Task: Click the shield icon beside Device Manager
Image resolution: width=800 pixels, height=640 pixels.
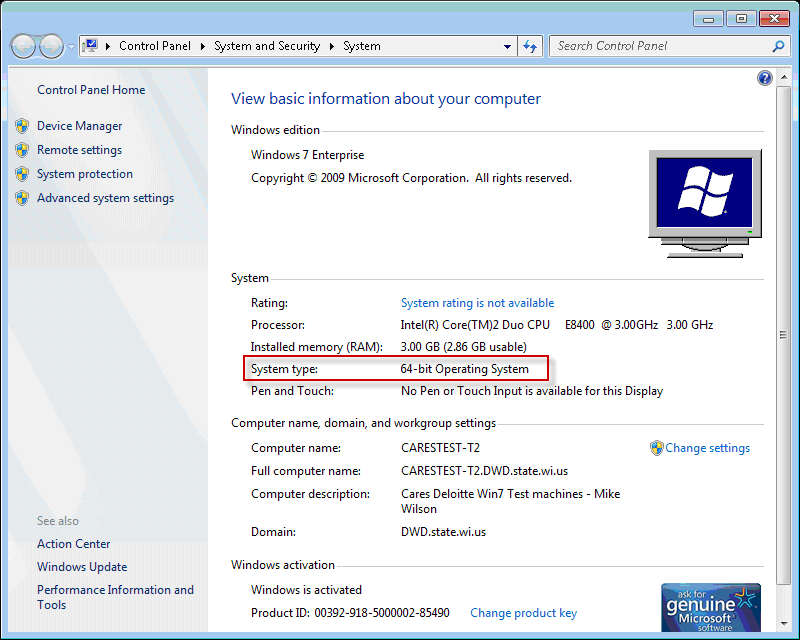Action: tap(22, 126)
